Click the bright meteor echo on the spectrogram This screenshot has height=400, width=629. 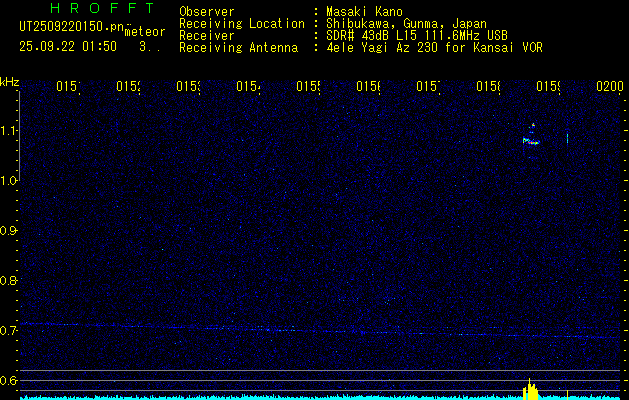pos(532,141)
